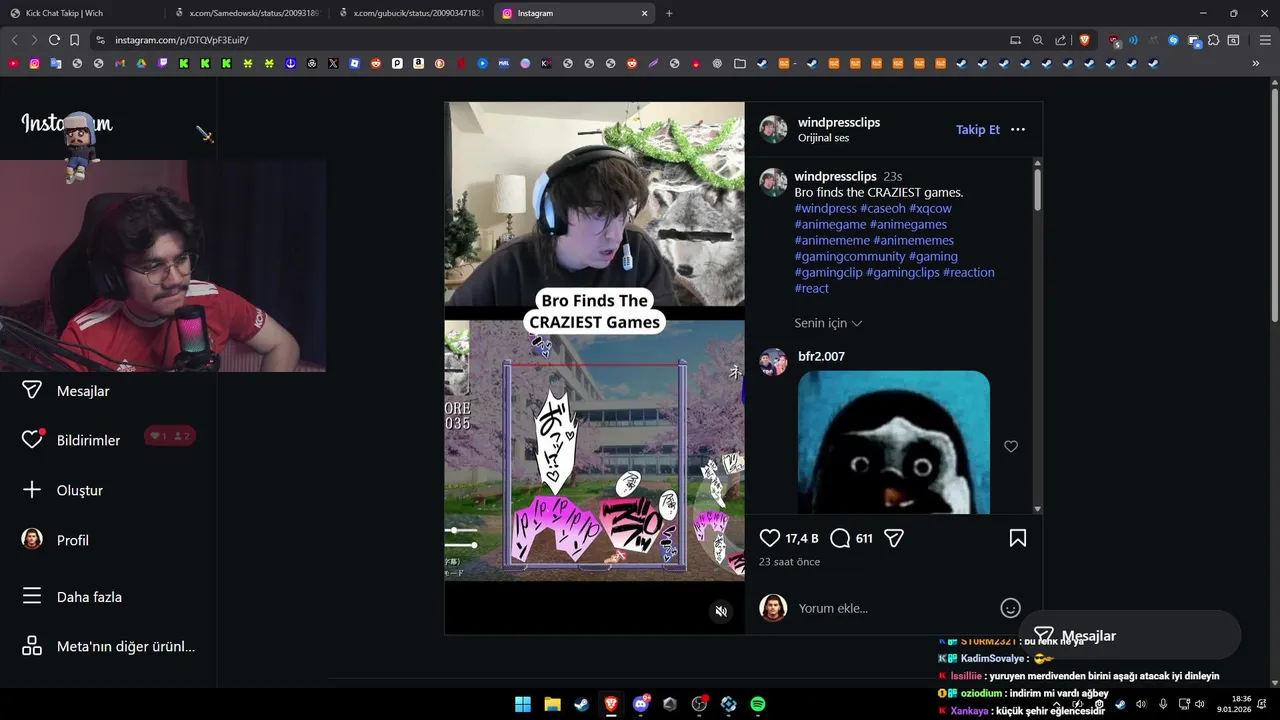This screenshot has width=1280, height=720.
Task: Open the Instagram logo home link
Action: coord(67,124)
